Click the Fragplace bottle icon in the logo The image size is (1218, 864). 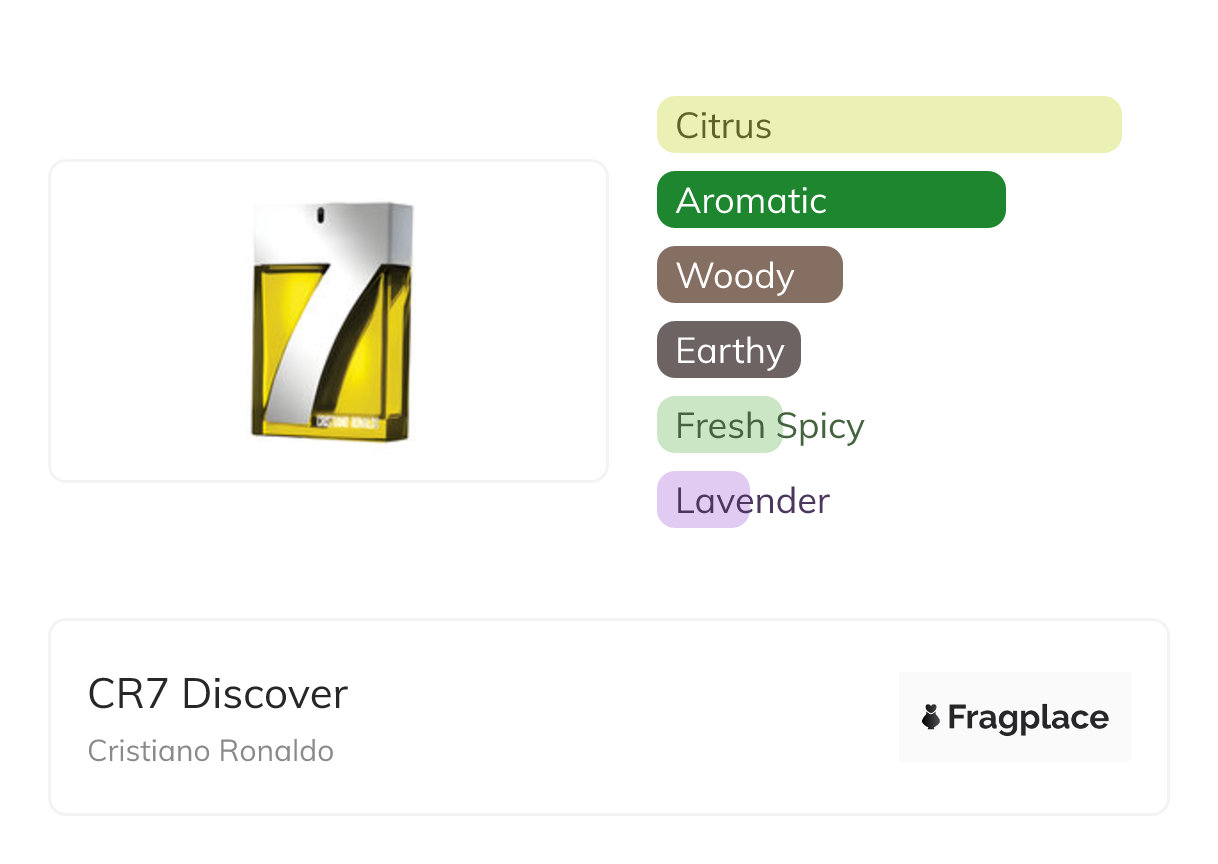[x=931, y=717]
